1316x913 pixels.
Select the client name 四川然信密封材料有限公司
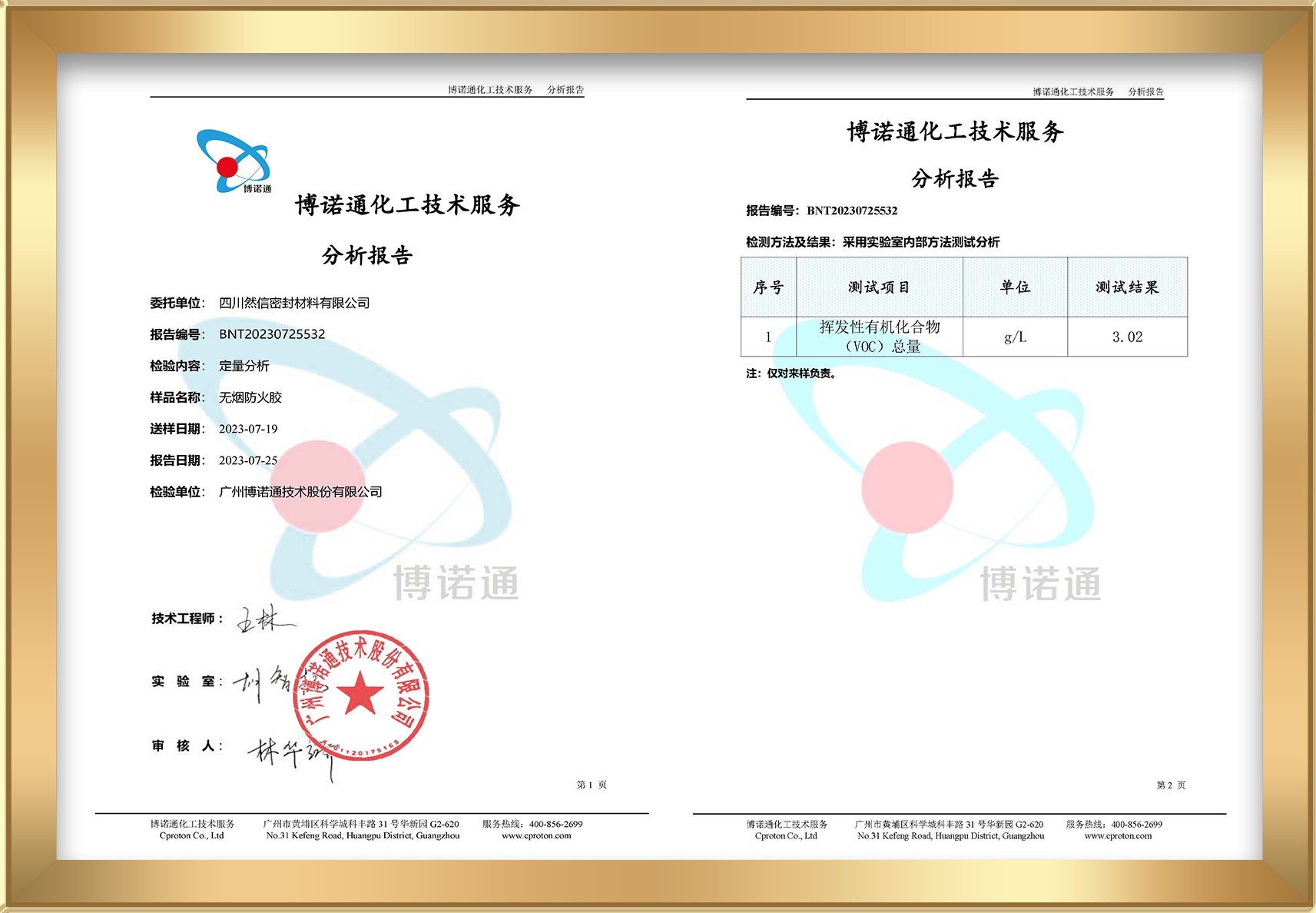tap(294, 303)
